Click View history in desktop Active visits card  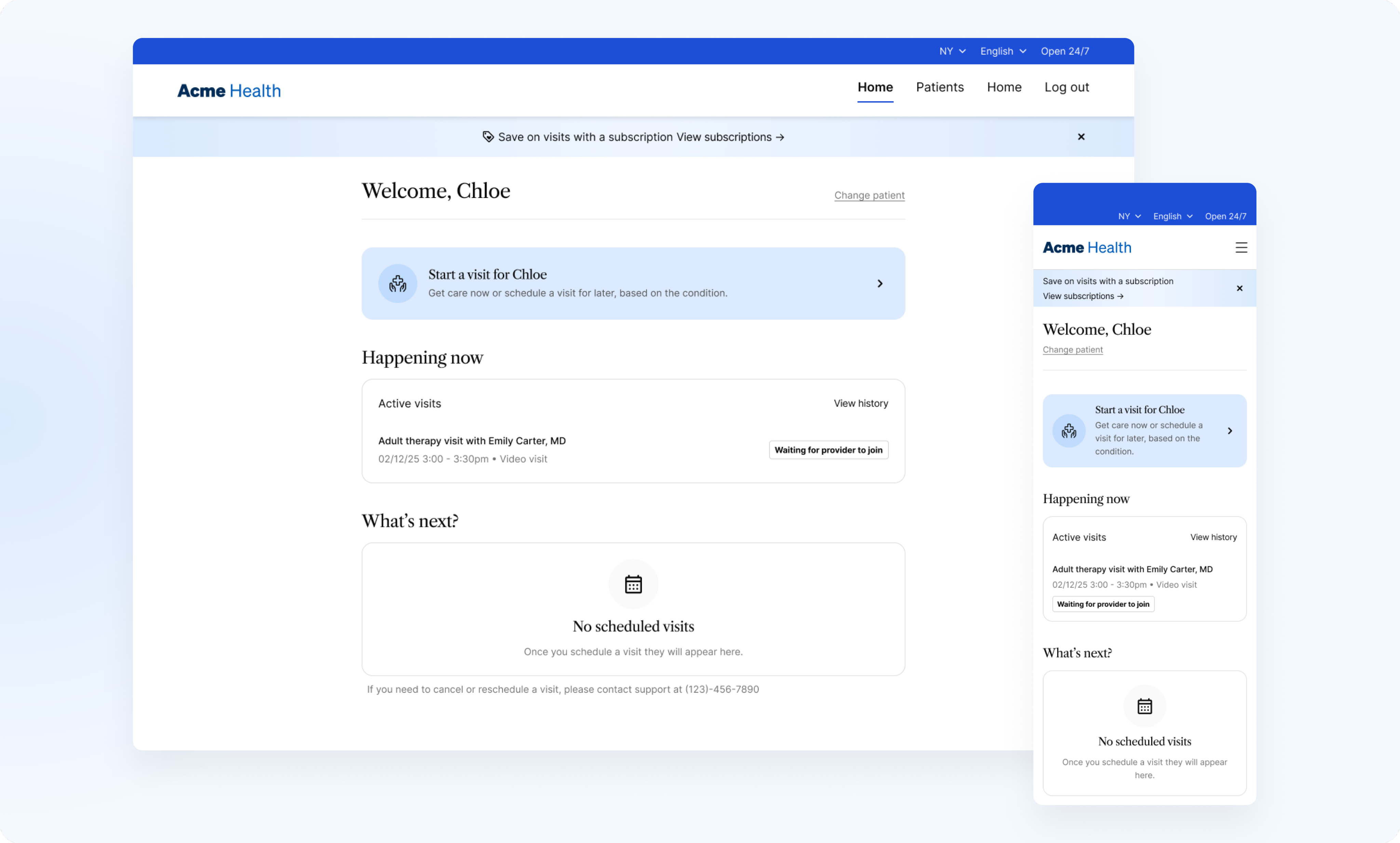pyautogui.click(x=861, y=403)
